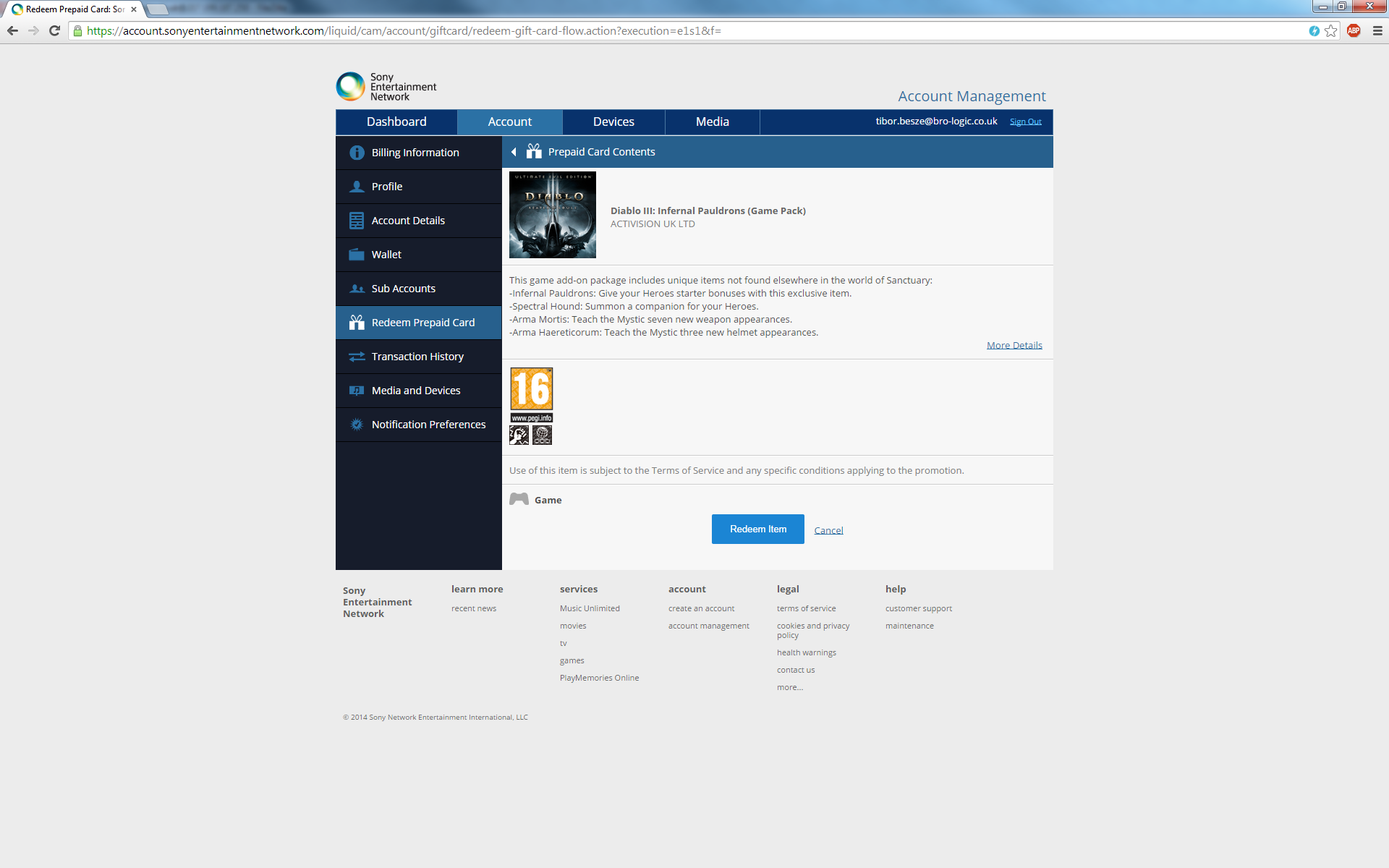This screenshot has width=1389, height=868.
Task: Click the Cancel link
Action: [x=828, y=530]
